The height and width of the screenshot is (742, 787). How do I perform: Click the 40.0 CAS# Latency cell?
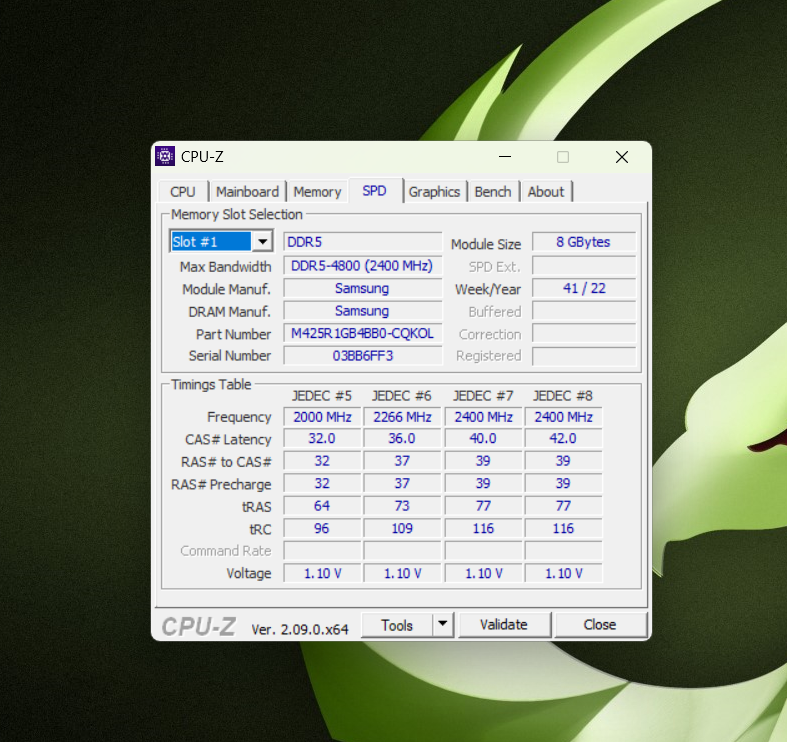pyautogui.click(x=483, y=438)
